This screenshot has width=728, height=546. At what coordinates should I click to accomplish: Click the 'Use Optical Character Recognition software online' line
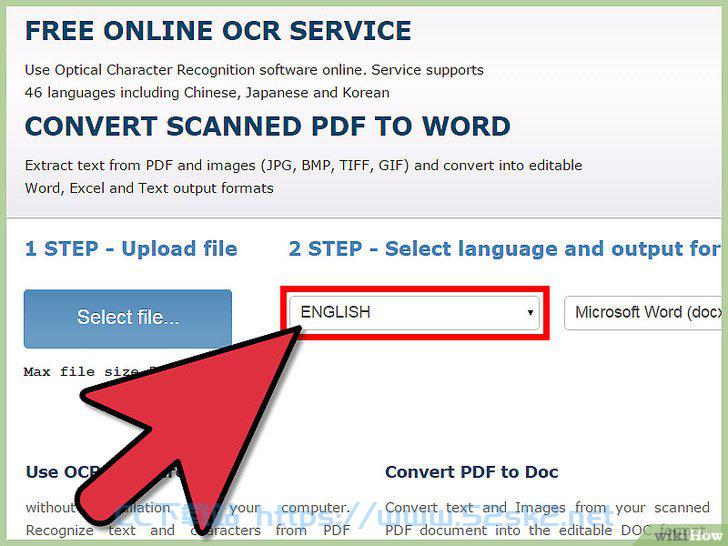tap(254, 70)
